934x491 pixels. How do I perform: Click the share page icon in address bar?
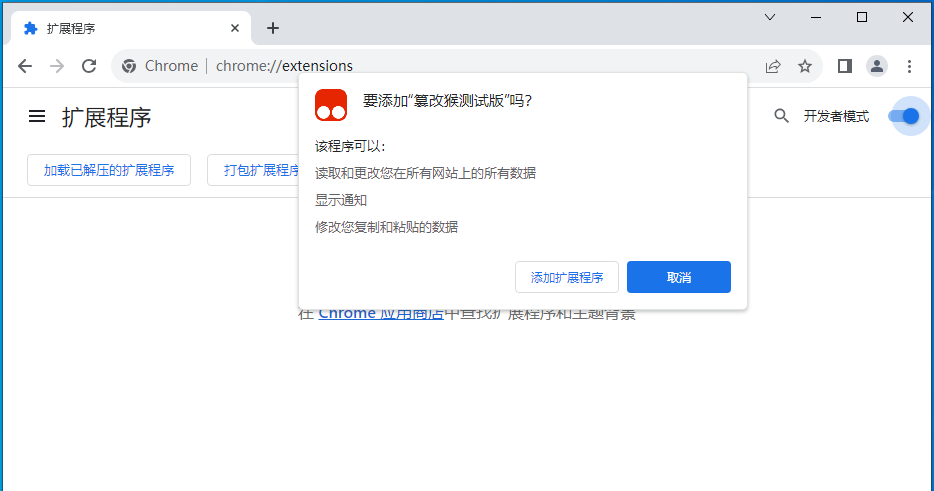tap(773, 66)
